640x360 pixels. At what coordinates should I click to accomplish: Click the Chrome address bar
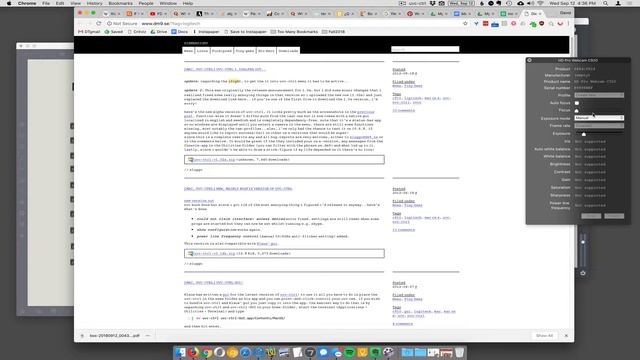[x=282, y=24]
